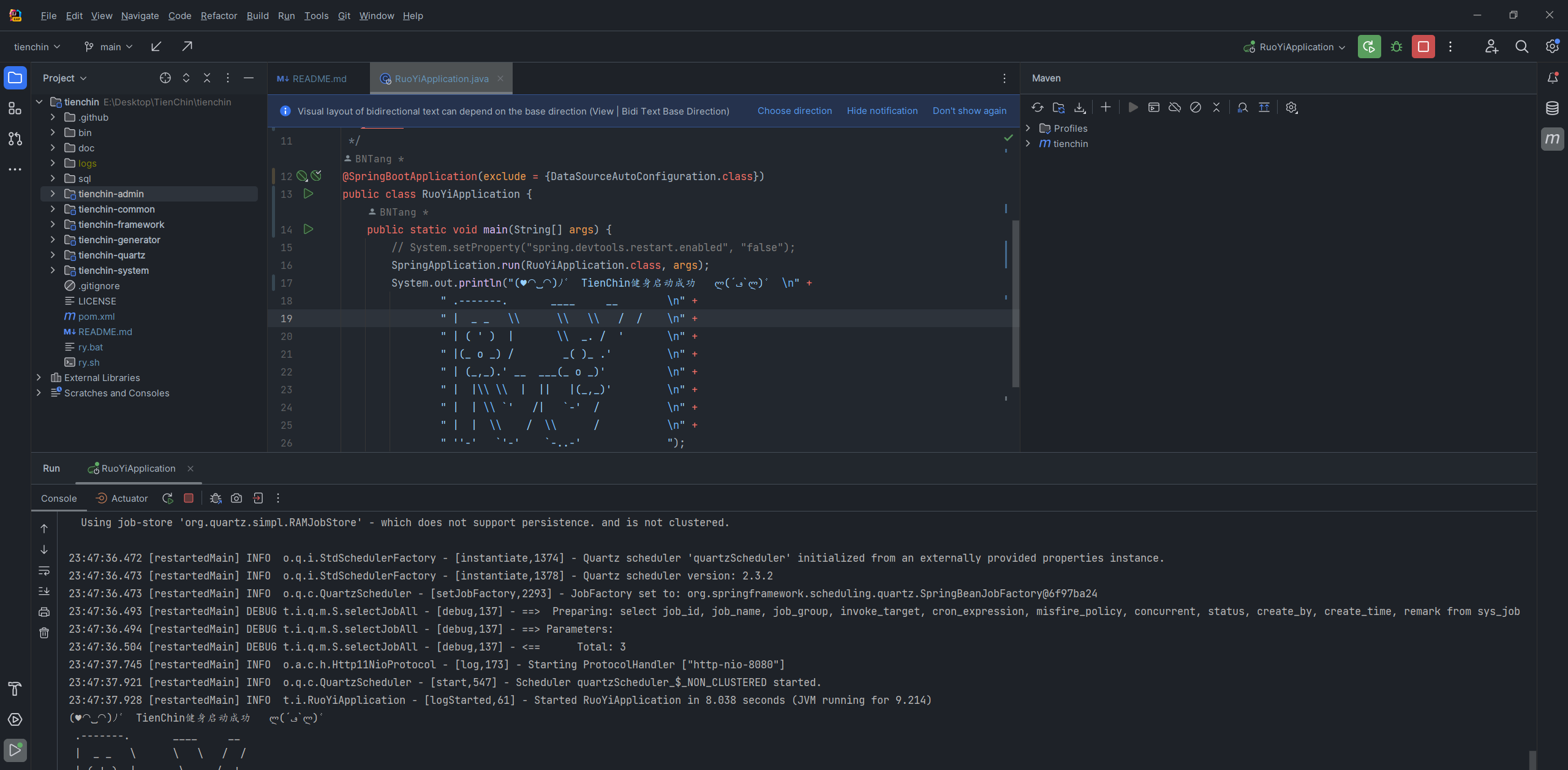Viewport: 1568px width, 770px height.
Task: Switch to Actuator tab
Action: click(122, 498)
